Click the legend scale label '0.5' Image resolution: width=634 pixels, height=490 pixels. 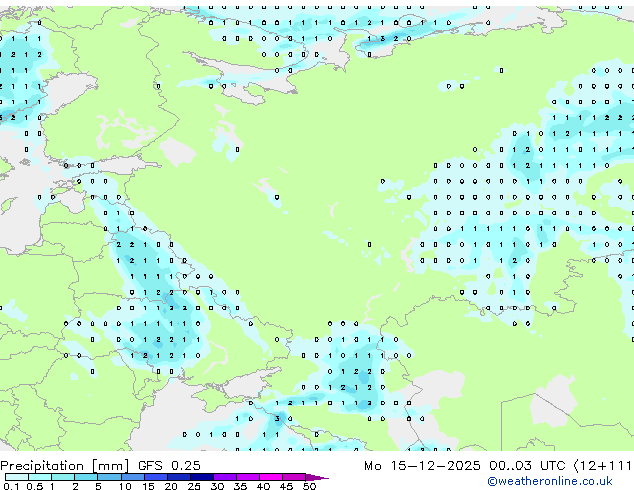tap(35, 486)
